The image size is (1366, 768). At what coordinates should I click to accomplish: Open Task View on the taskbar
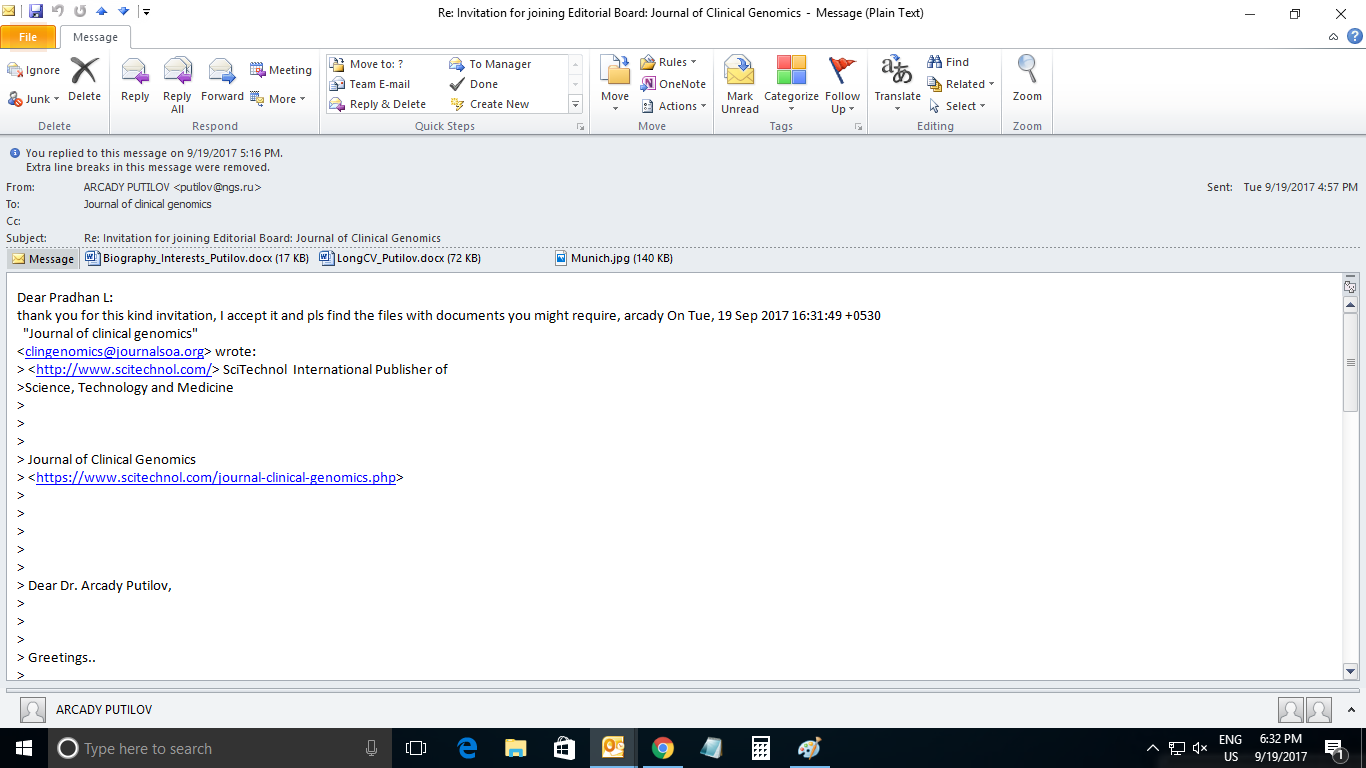coord(416,748)
